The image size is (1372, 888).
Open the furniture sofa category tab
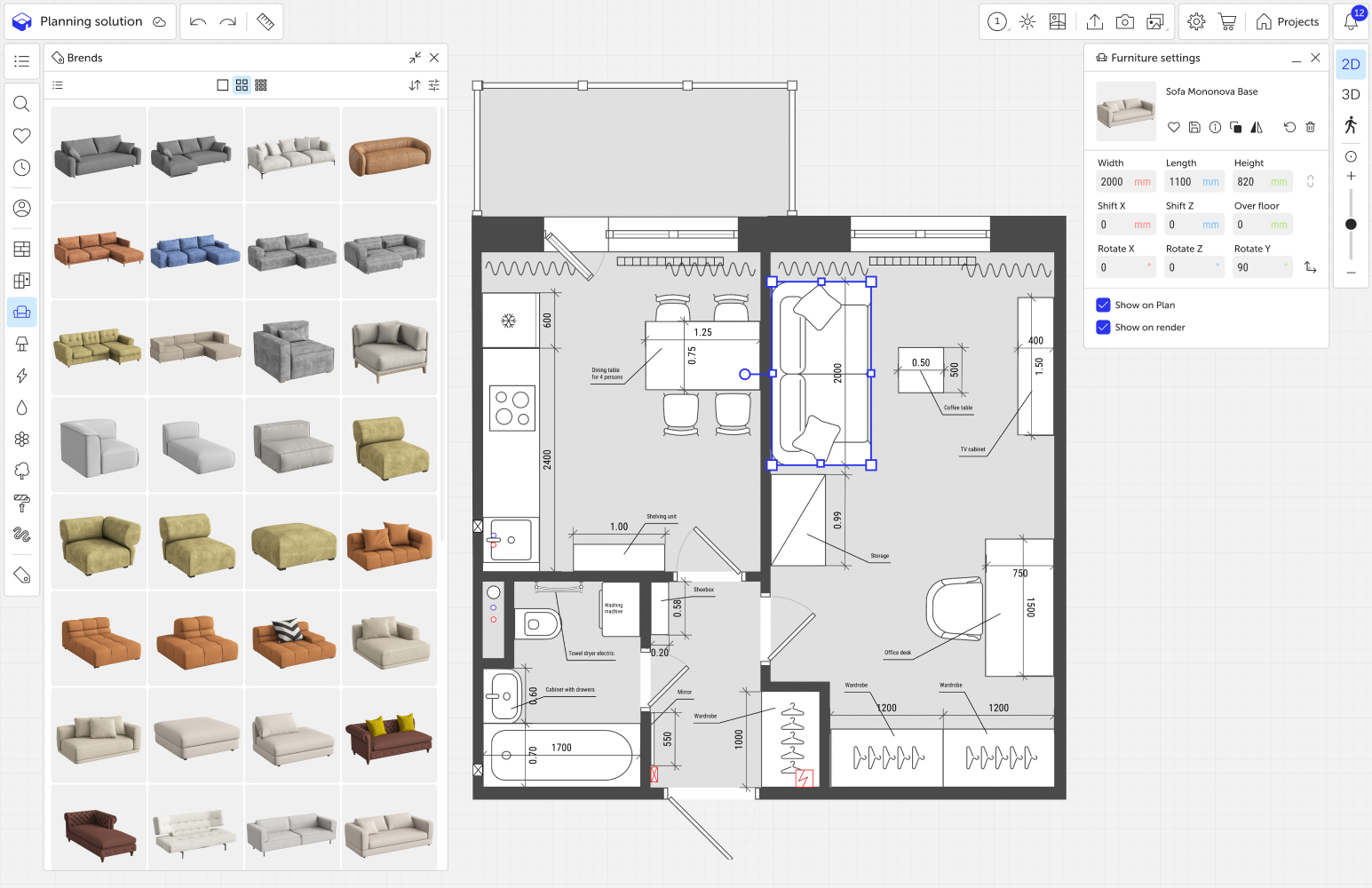click(x=22, y=312)
